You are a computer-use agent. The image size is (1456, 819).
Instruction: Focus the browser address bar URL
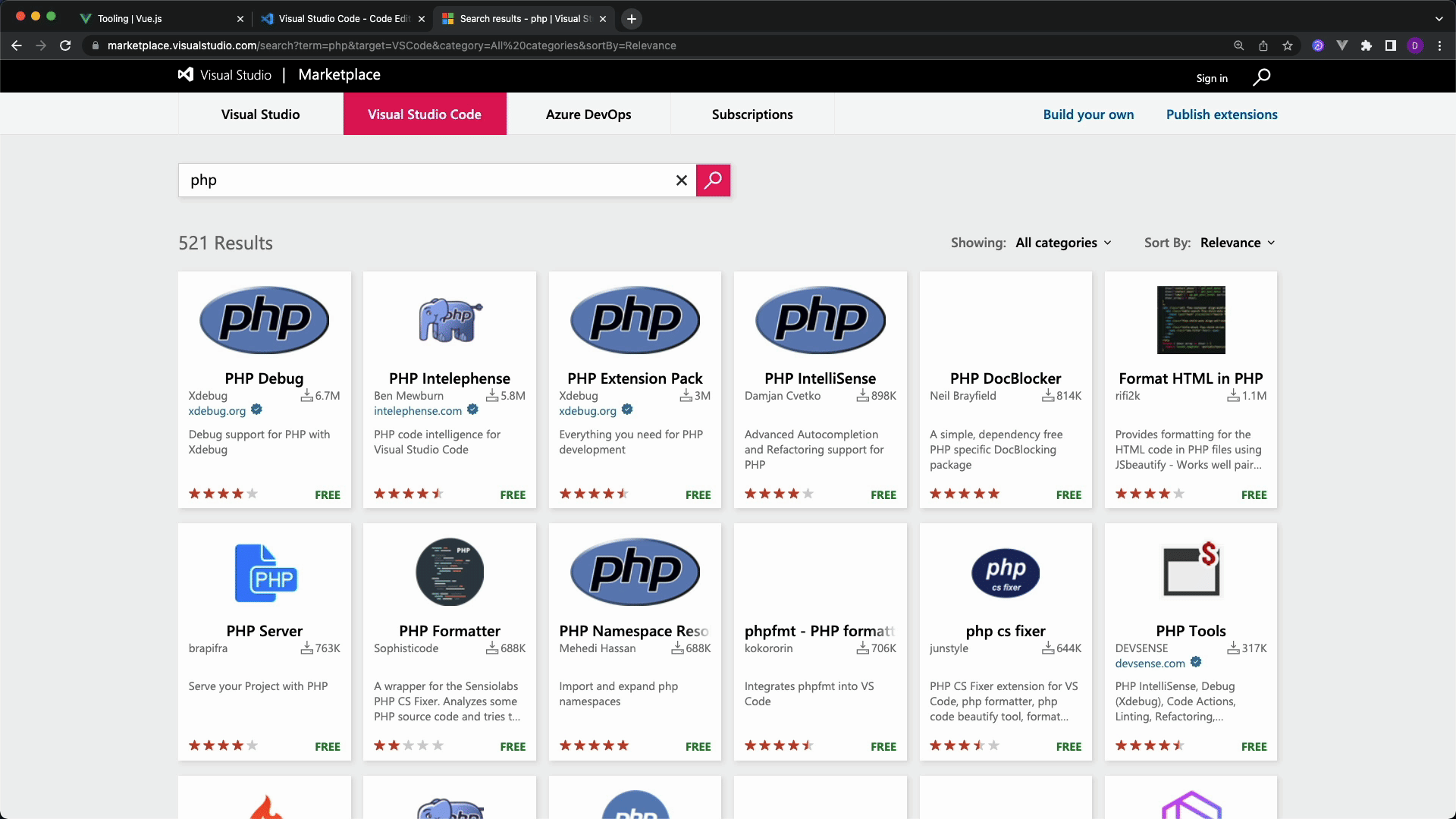coord(391,45)
